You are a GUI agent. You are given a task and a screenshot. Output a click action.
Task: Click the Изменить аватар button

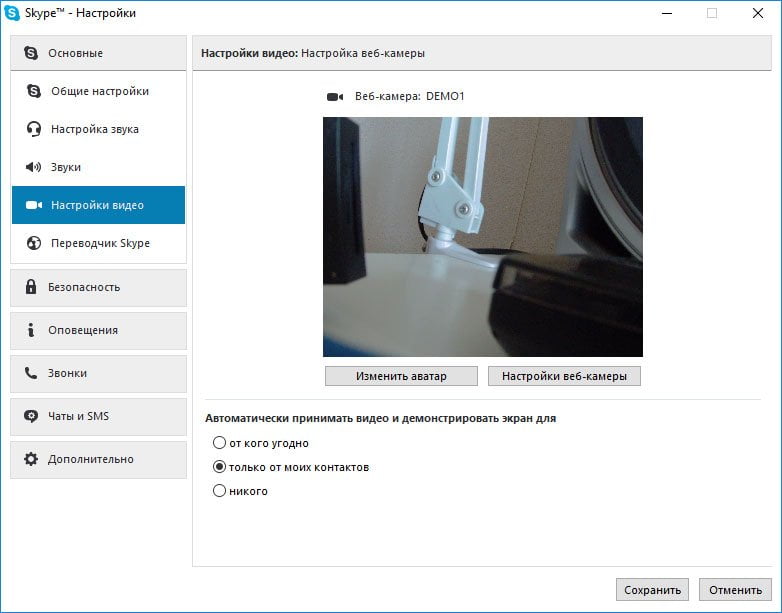[x=401, y=376]
